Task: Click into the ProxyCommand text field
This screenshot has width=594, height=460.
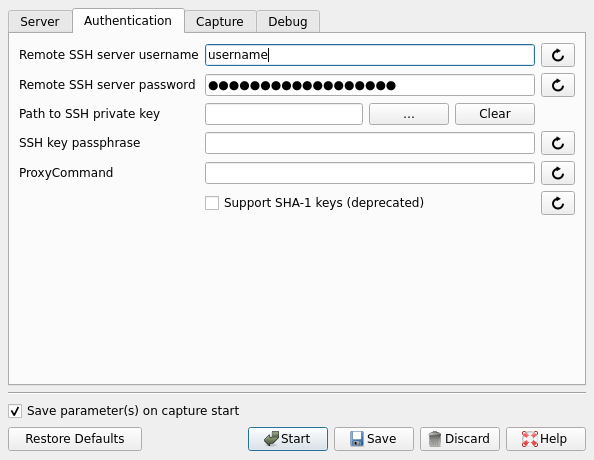Action: click(370, 173)
